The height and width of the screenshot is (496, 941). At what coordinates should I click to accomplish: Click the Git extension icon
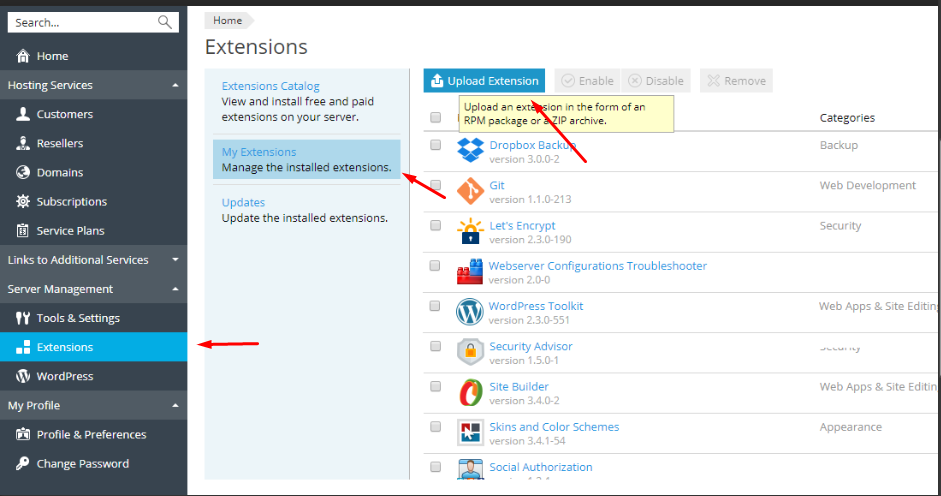point(470,191)
